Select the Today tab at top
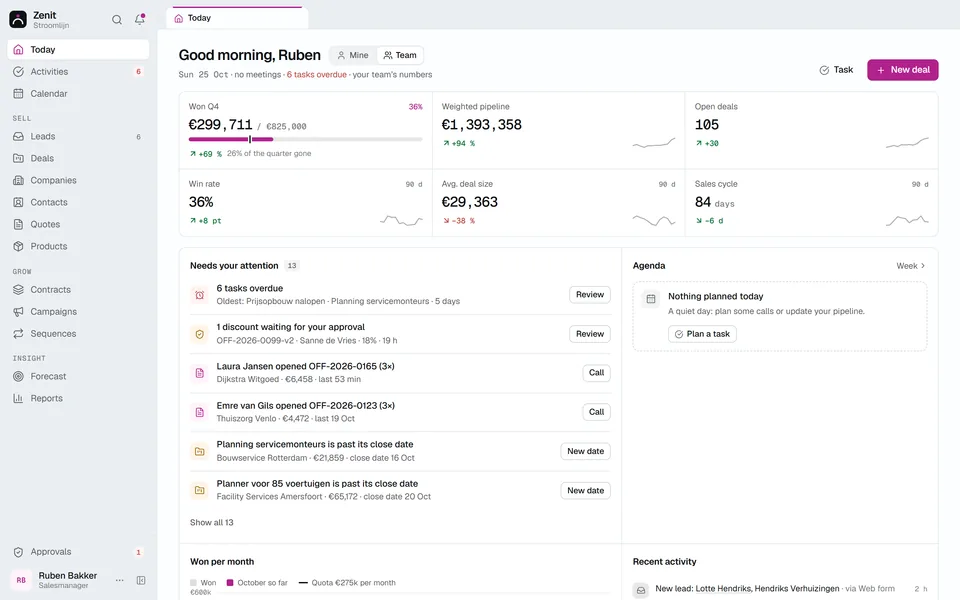This screenshot has width=960, height=600. pyautogui.click(x=237, y=18)
